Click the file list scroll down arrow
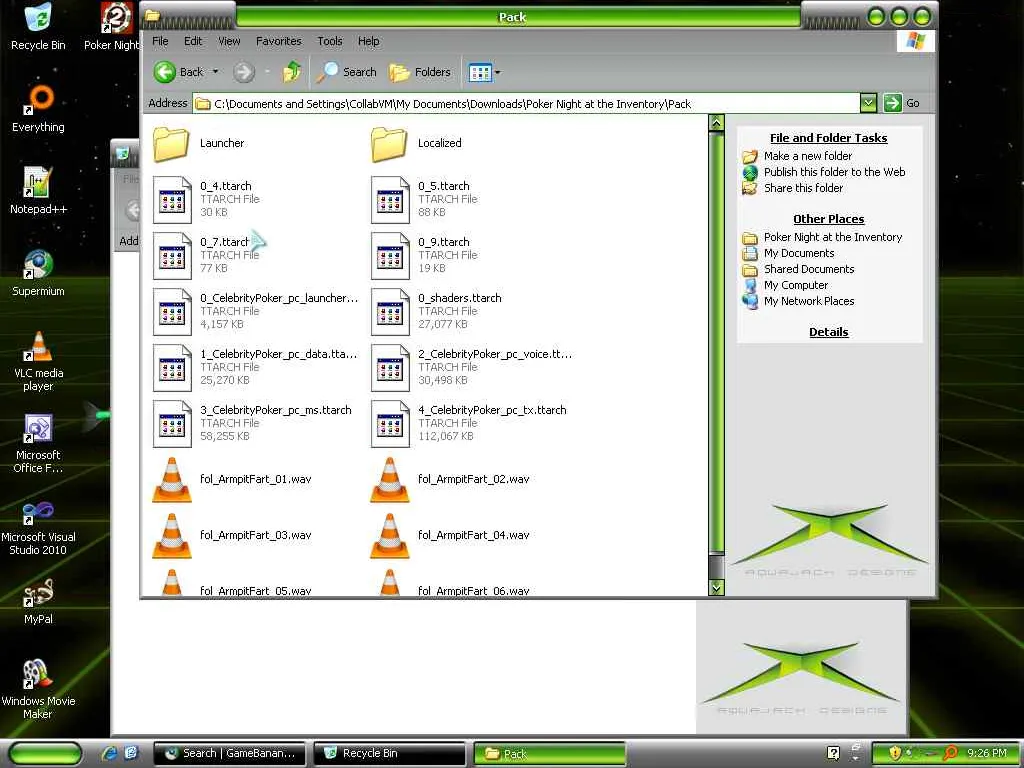Screen dimensions: 1024x768 pyautogui.click(x=716, y=587)
